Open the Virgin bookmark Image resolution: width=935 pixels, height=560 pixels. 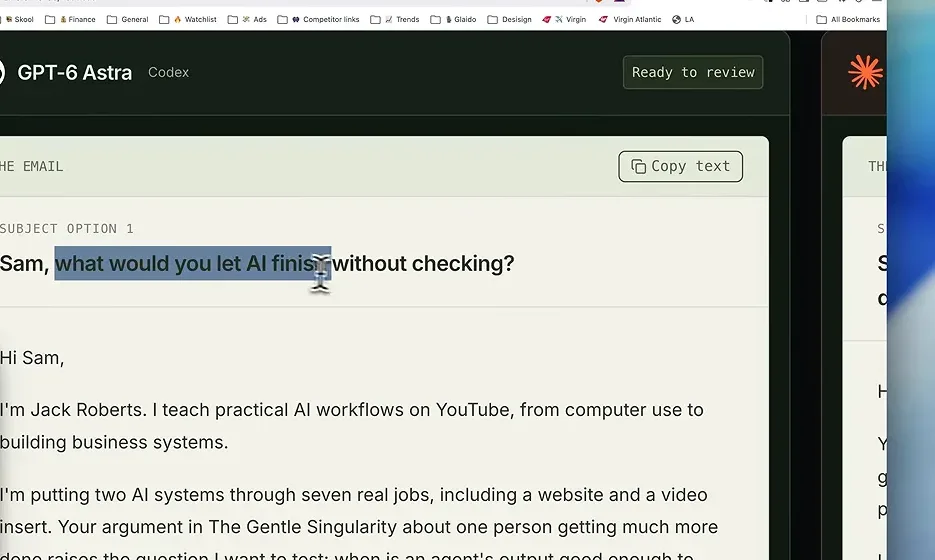coord(564,20)
